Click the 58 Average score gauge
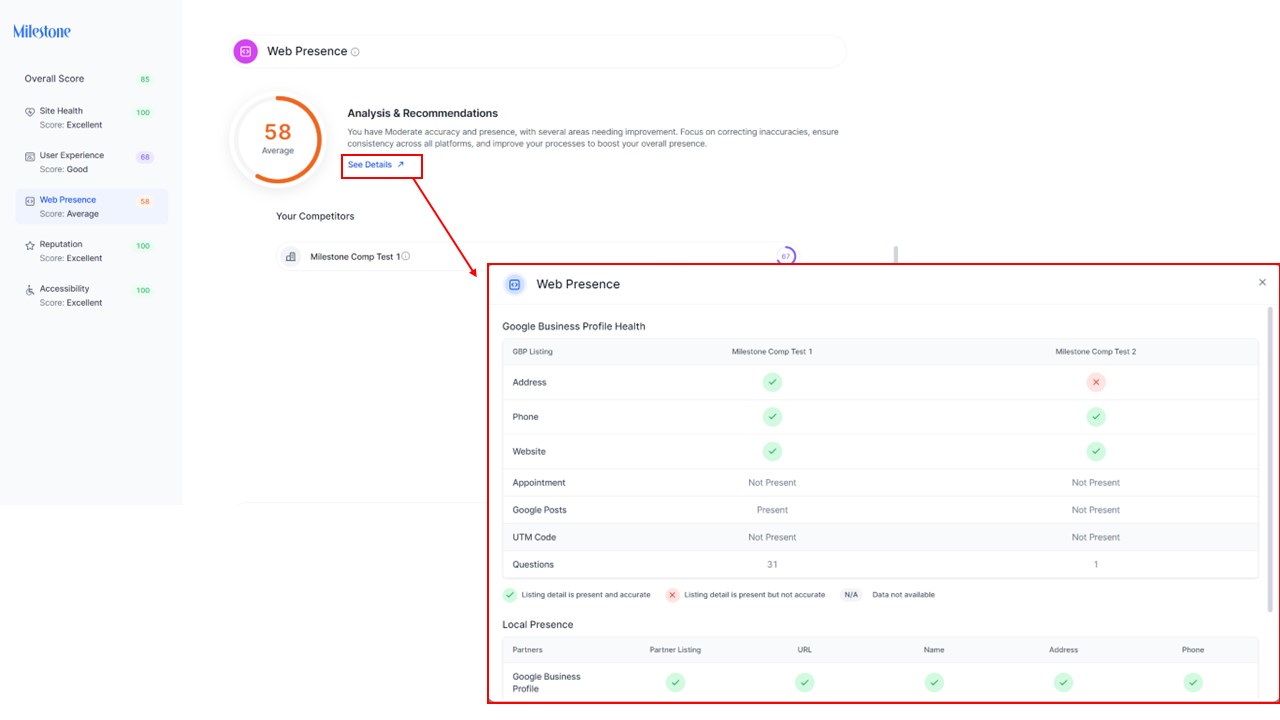This screenshot has height=720, width=1280. [278, 138]
